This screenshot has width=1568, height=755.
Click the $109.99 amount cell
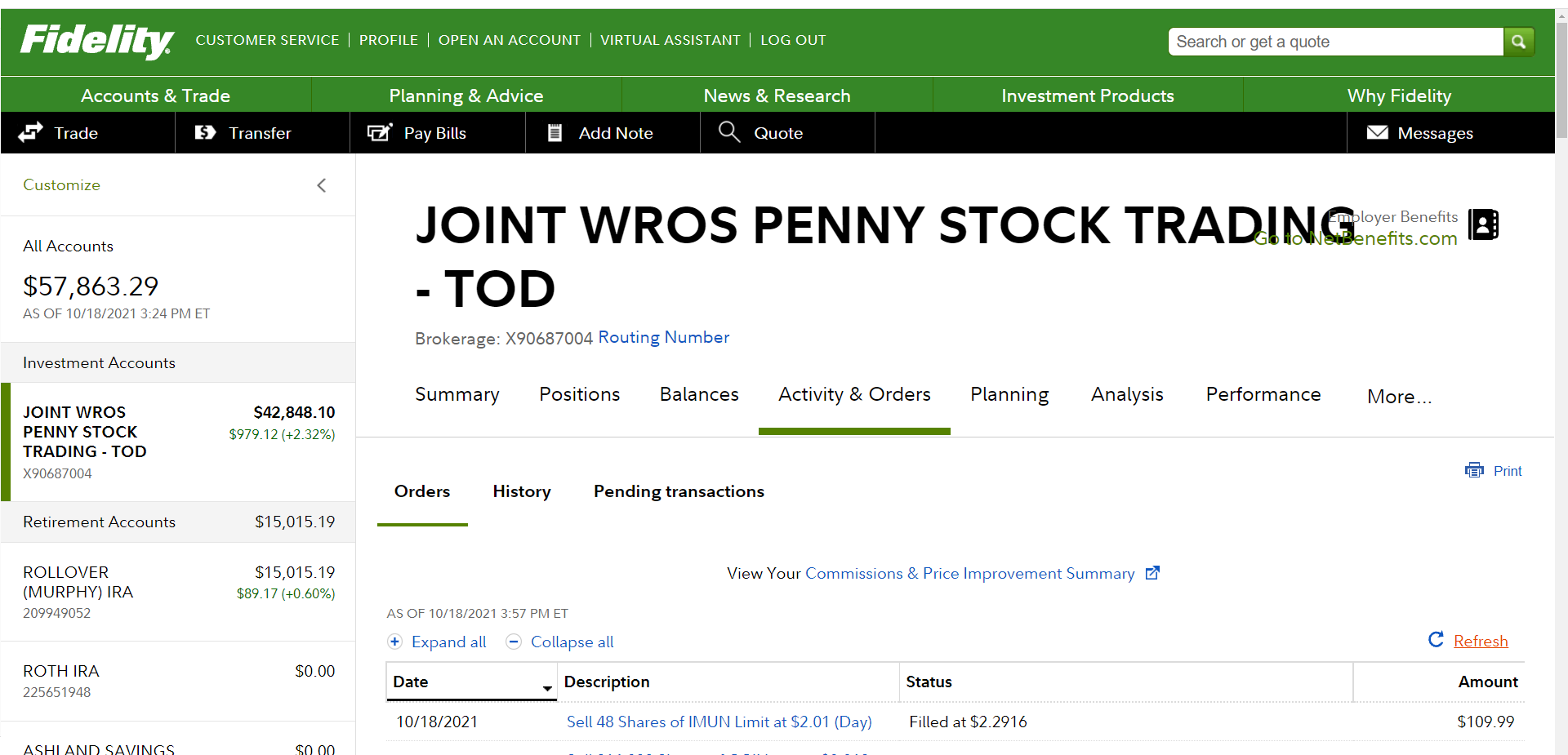[1486, 722]
